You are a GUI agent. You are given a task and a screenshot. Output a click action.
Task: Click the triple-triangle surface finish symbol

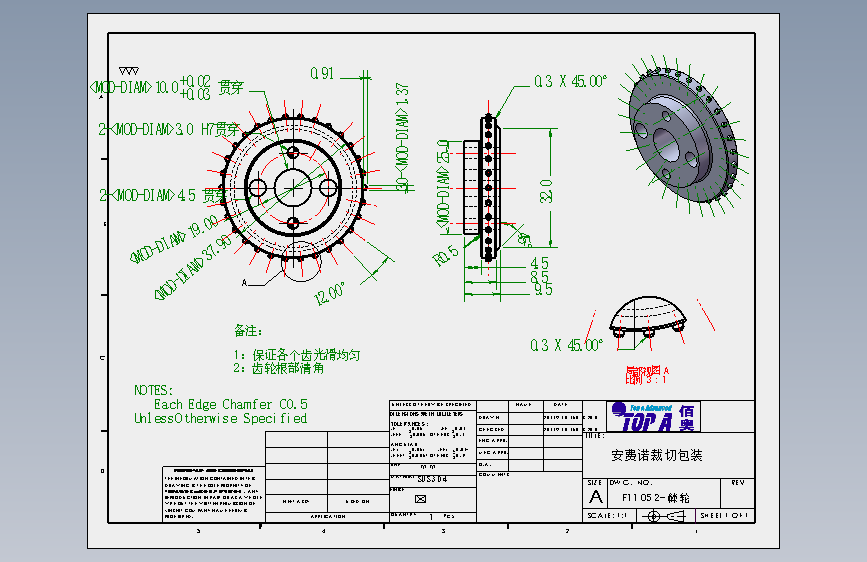[129, 71]
